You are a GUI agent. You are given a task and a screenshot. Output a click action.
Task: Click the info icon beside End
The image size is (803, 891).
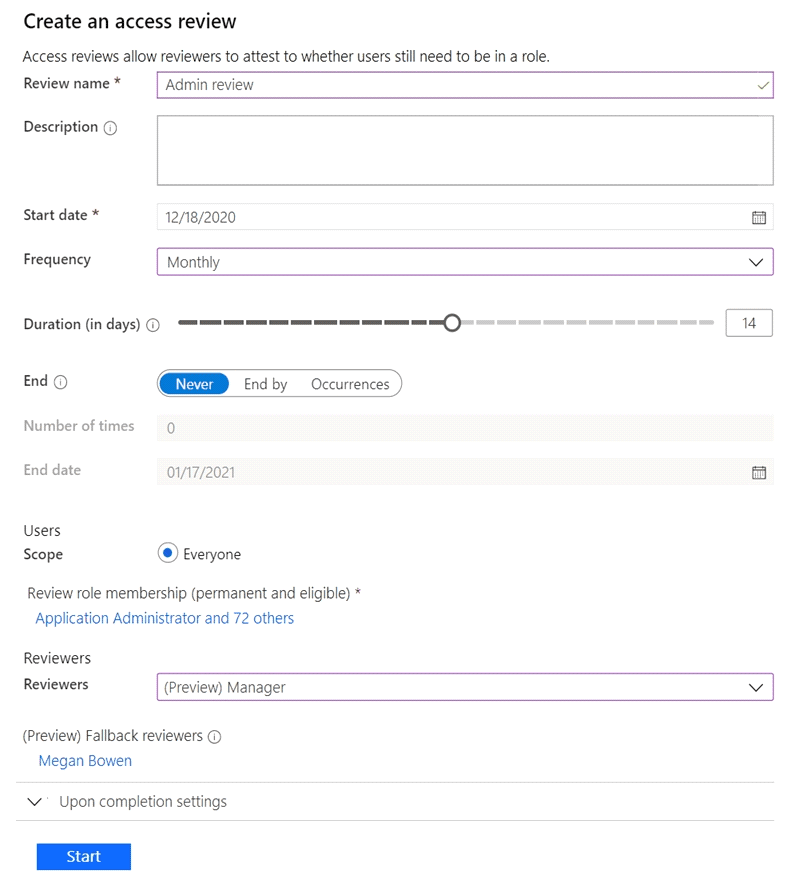coord(61,382)
